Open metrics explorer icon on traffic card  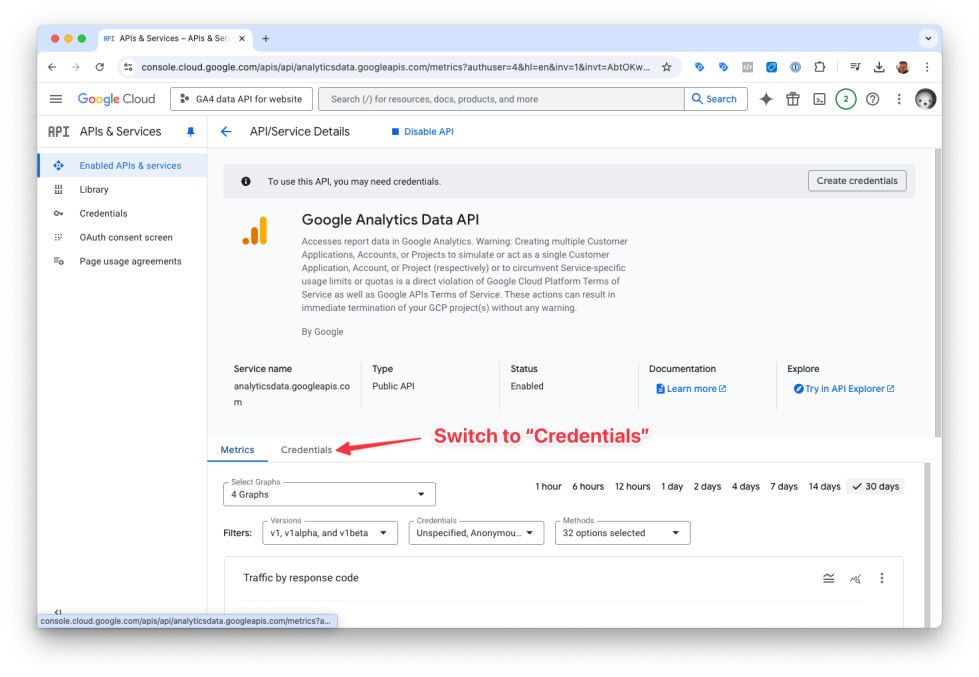click(x=855, y=578)
